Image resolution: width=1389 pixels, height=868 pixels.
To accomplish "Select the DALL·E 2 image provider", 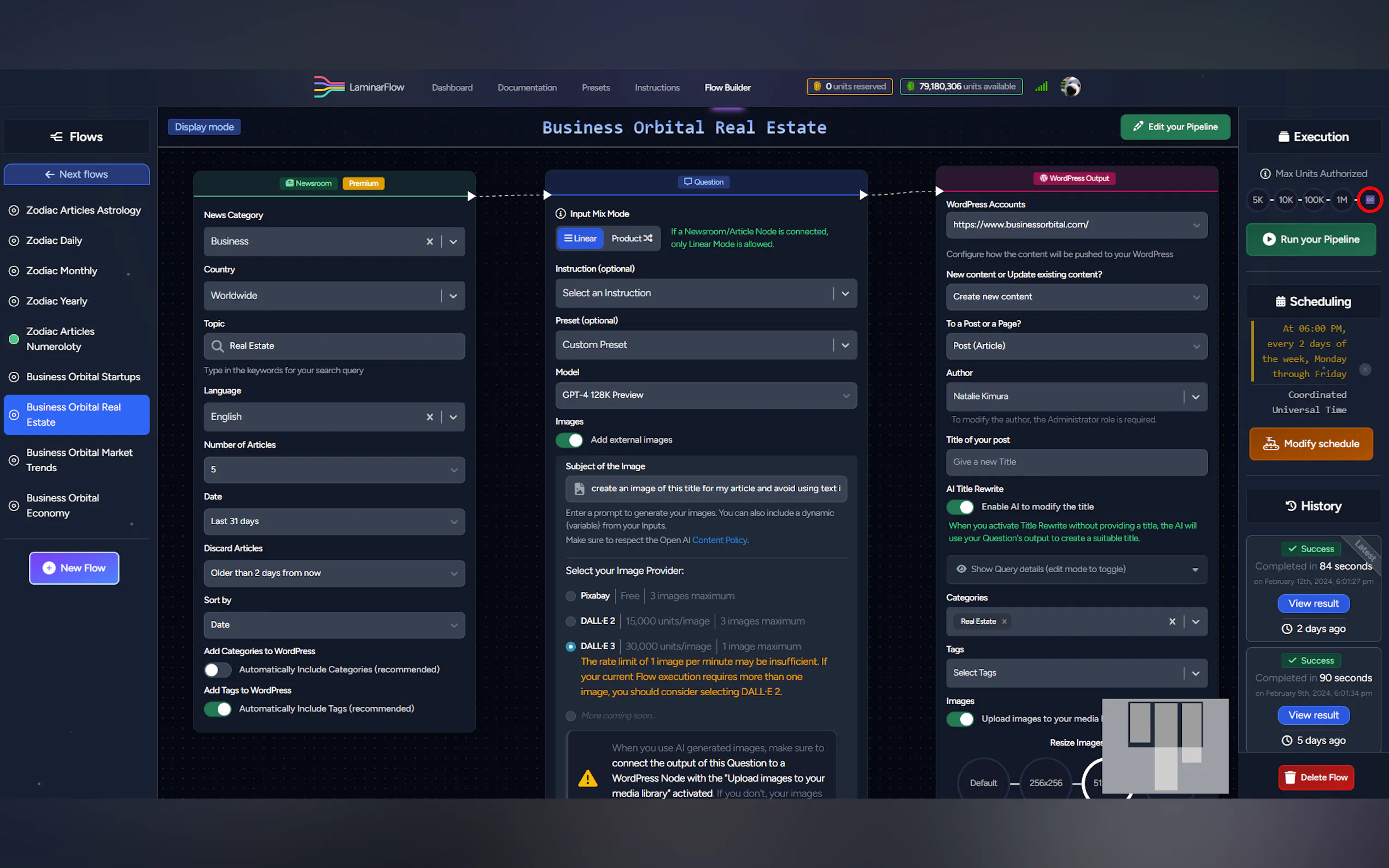I will point(571,621).
